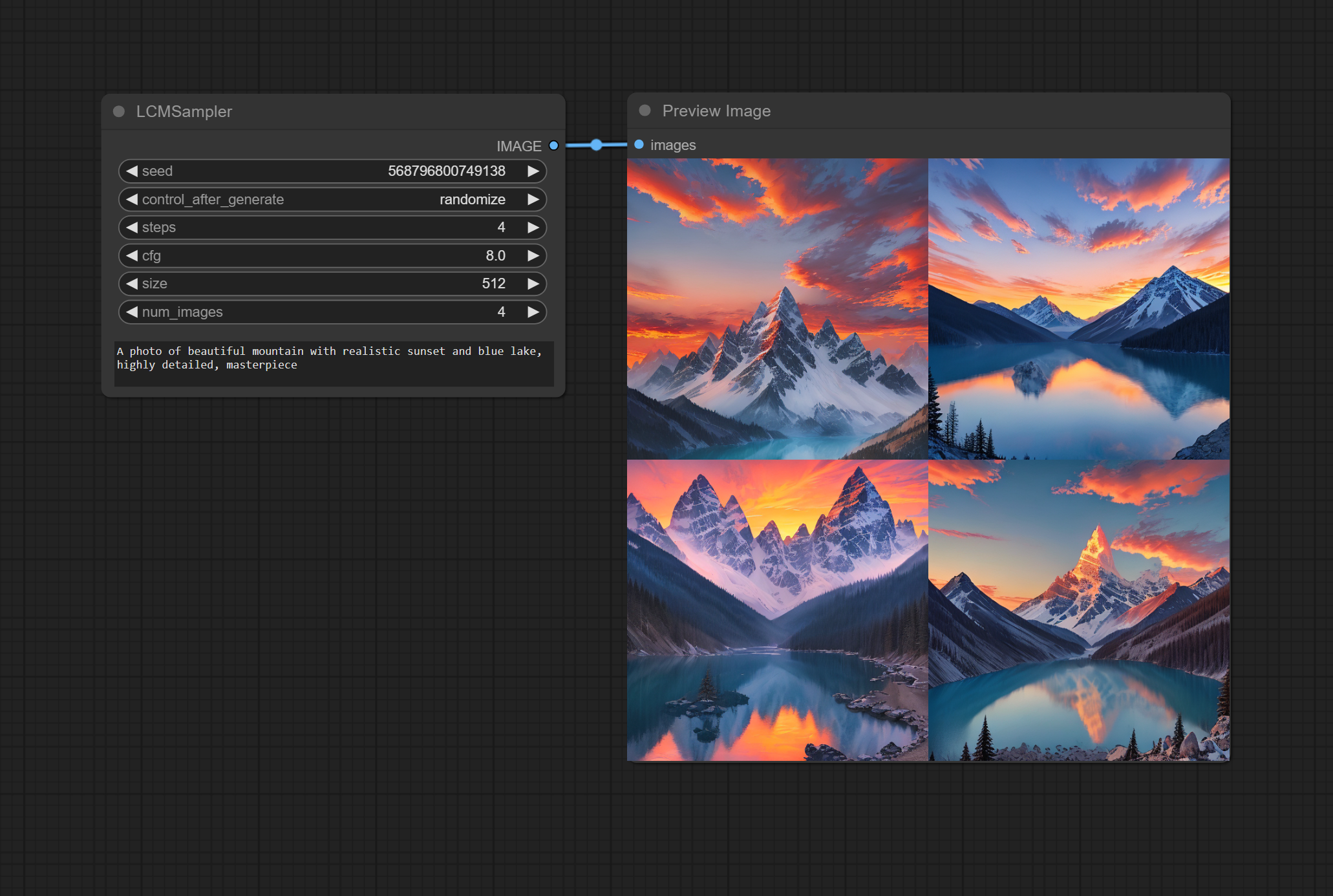Collapse the LCMSampler node via its dot
The image size is (1333, 896).
119,111
